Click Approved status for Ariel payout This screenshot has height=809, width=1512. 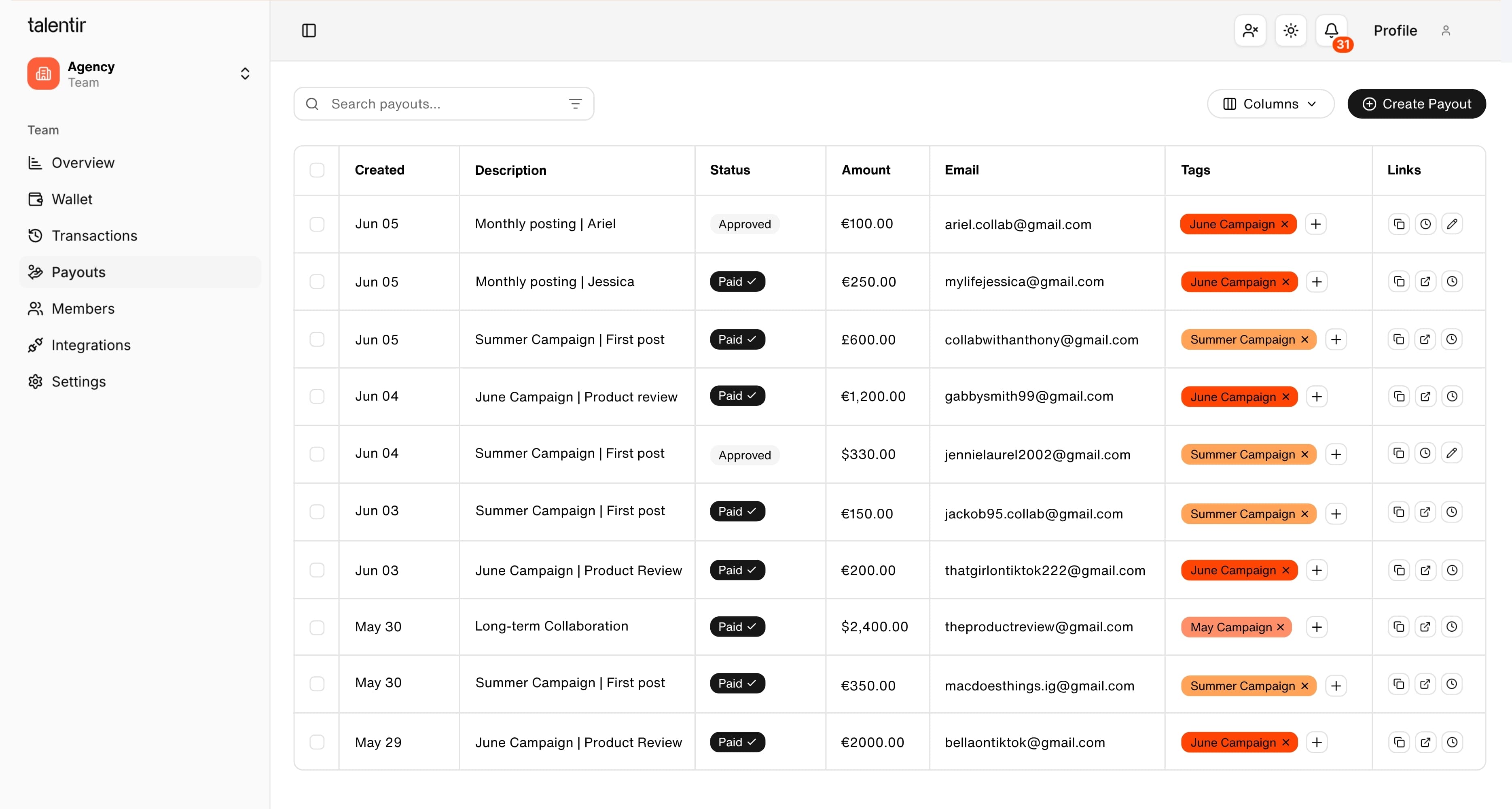click(x=745, y=224)
